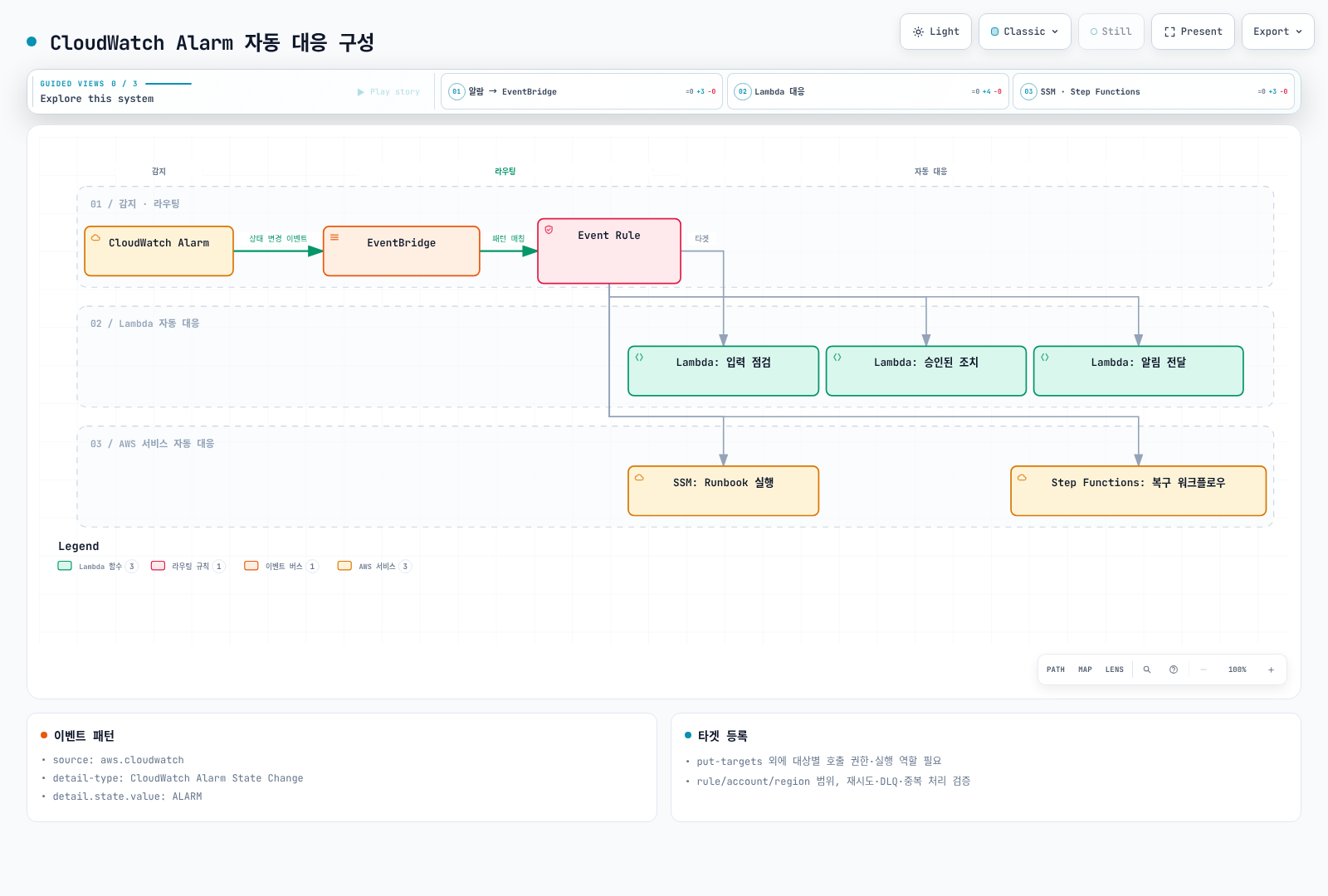Toggle AWS 서비스 legend filter
1328x896 pixels.
pyautogui.click(x=373, y=567)
